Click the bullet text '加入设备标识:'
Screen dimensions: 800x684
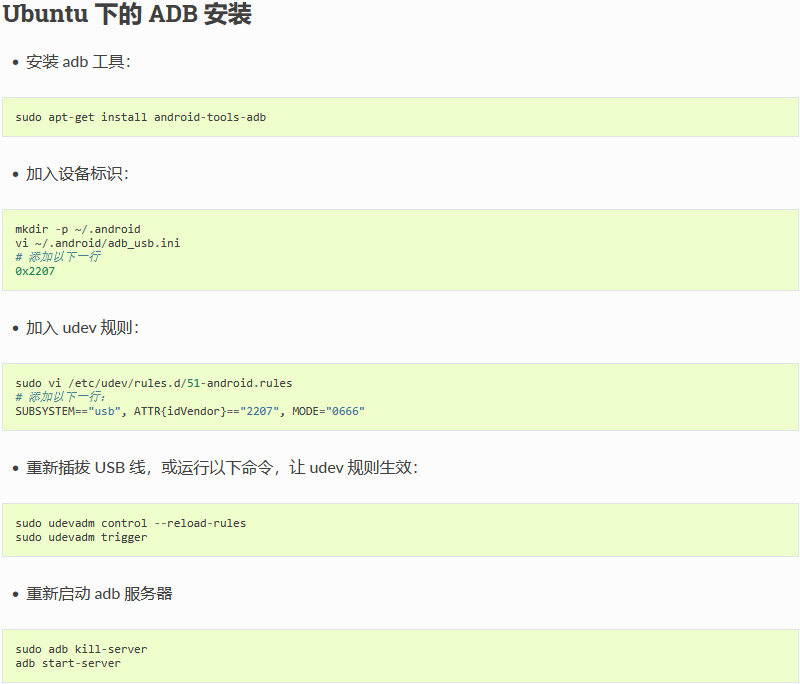pyautogui.click(x=78, y=174)
